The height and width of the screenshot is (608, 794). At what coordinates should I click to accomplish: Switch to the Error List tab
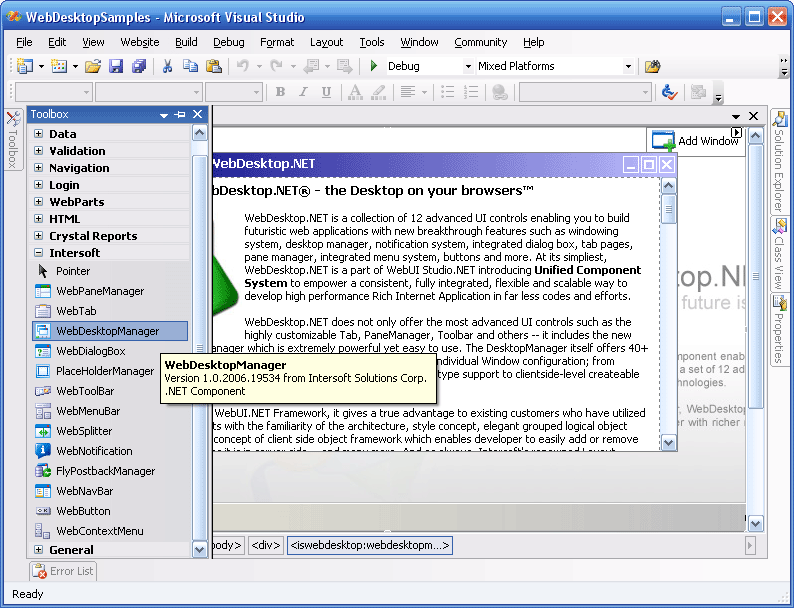63,571
